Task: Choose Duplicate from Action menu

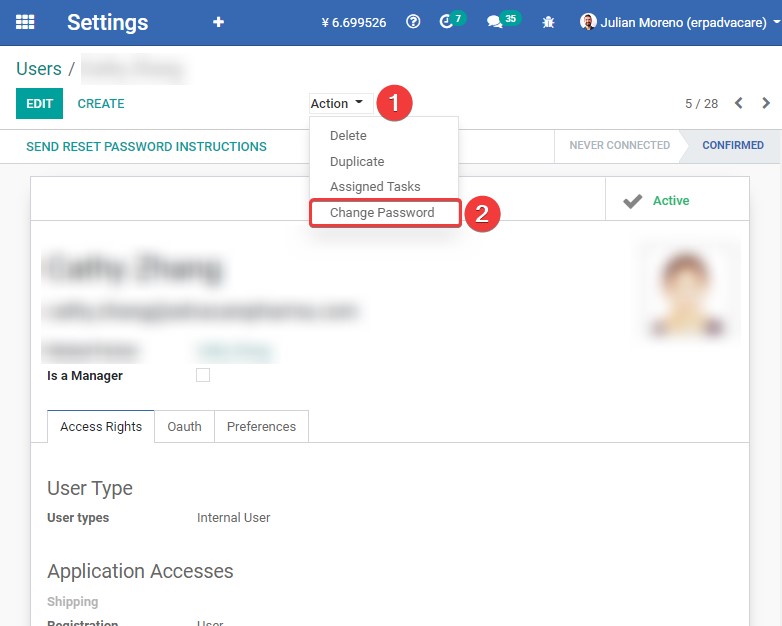Action: [x=384, y=162]
